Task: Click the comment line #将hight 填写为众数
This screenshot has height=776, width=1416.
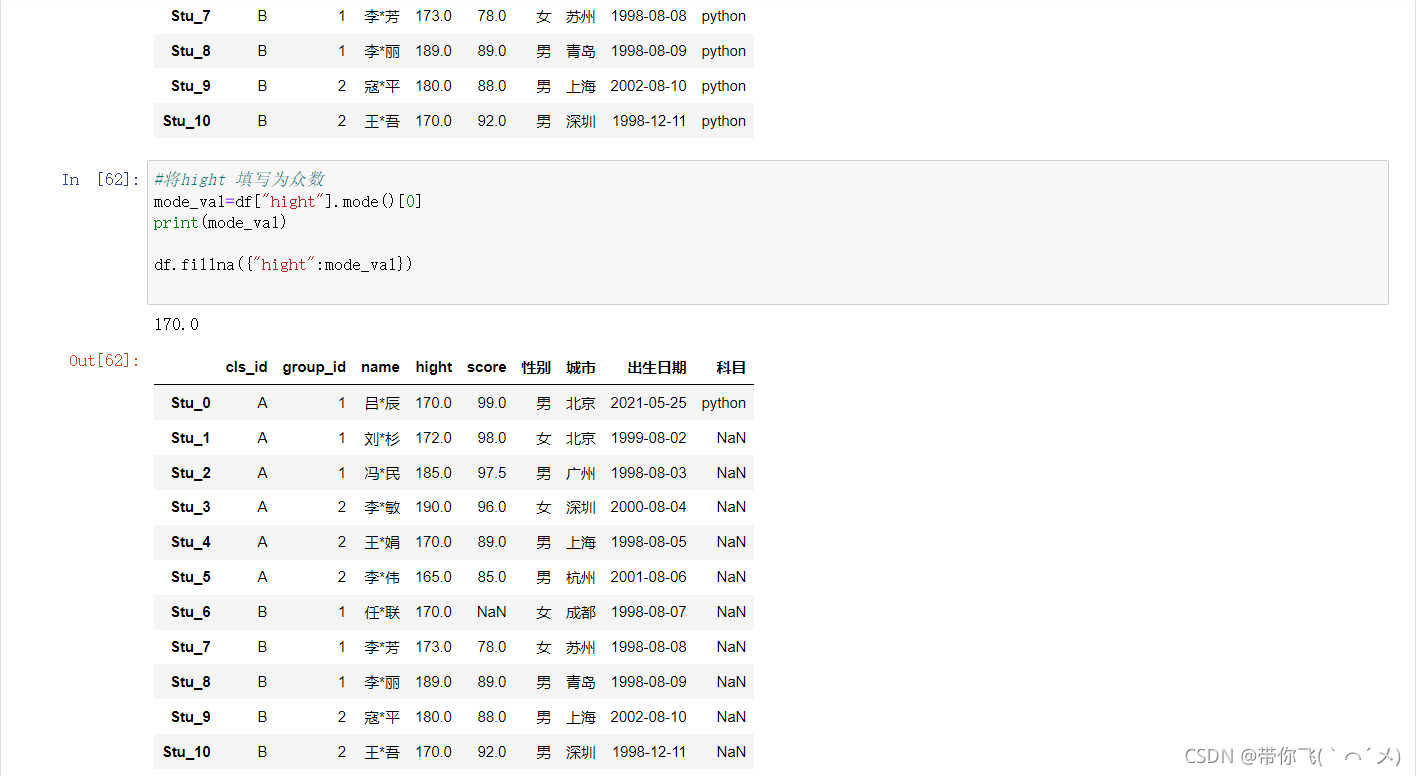Action: 239,180
